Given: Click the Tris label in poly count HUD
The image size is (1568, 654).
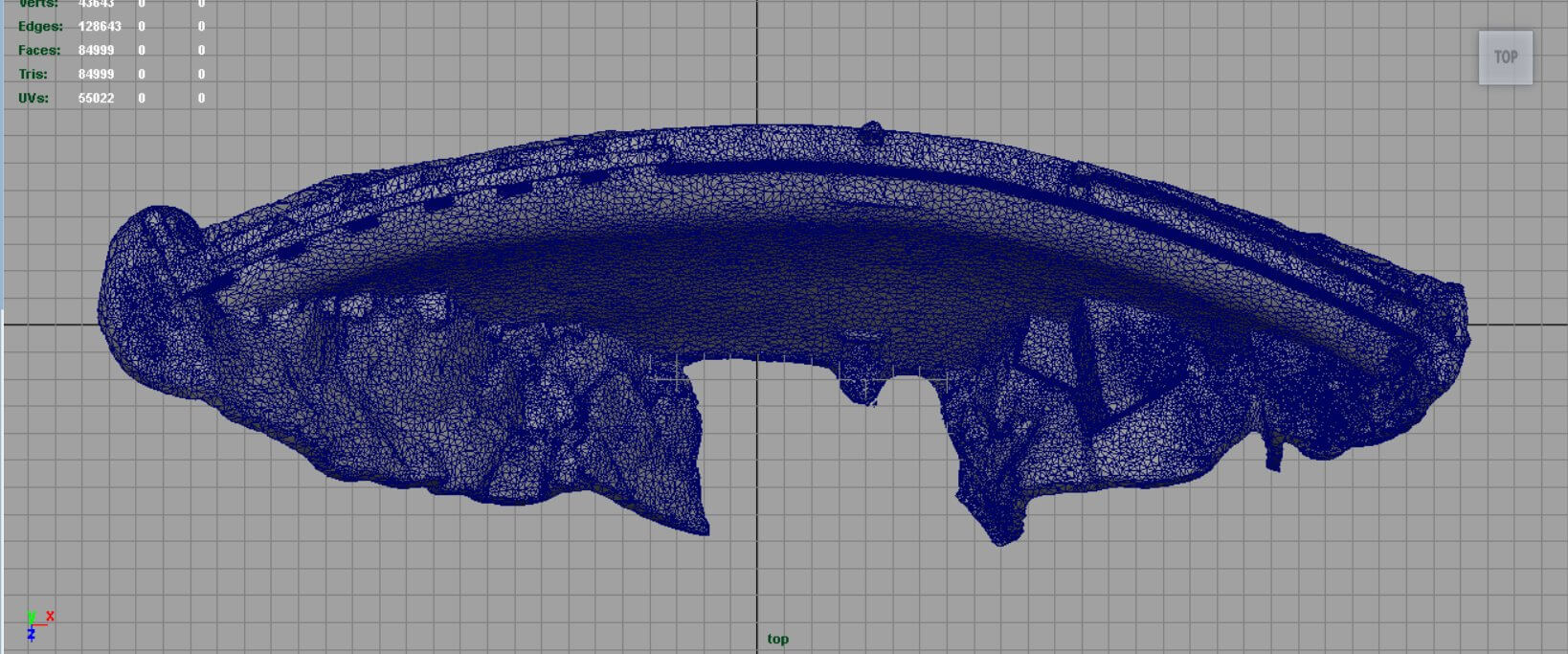Looking at the screenshot, I should coord(33,75).
